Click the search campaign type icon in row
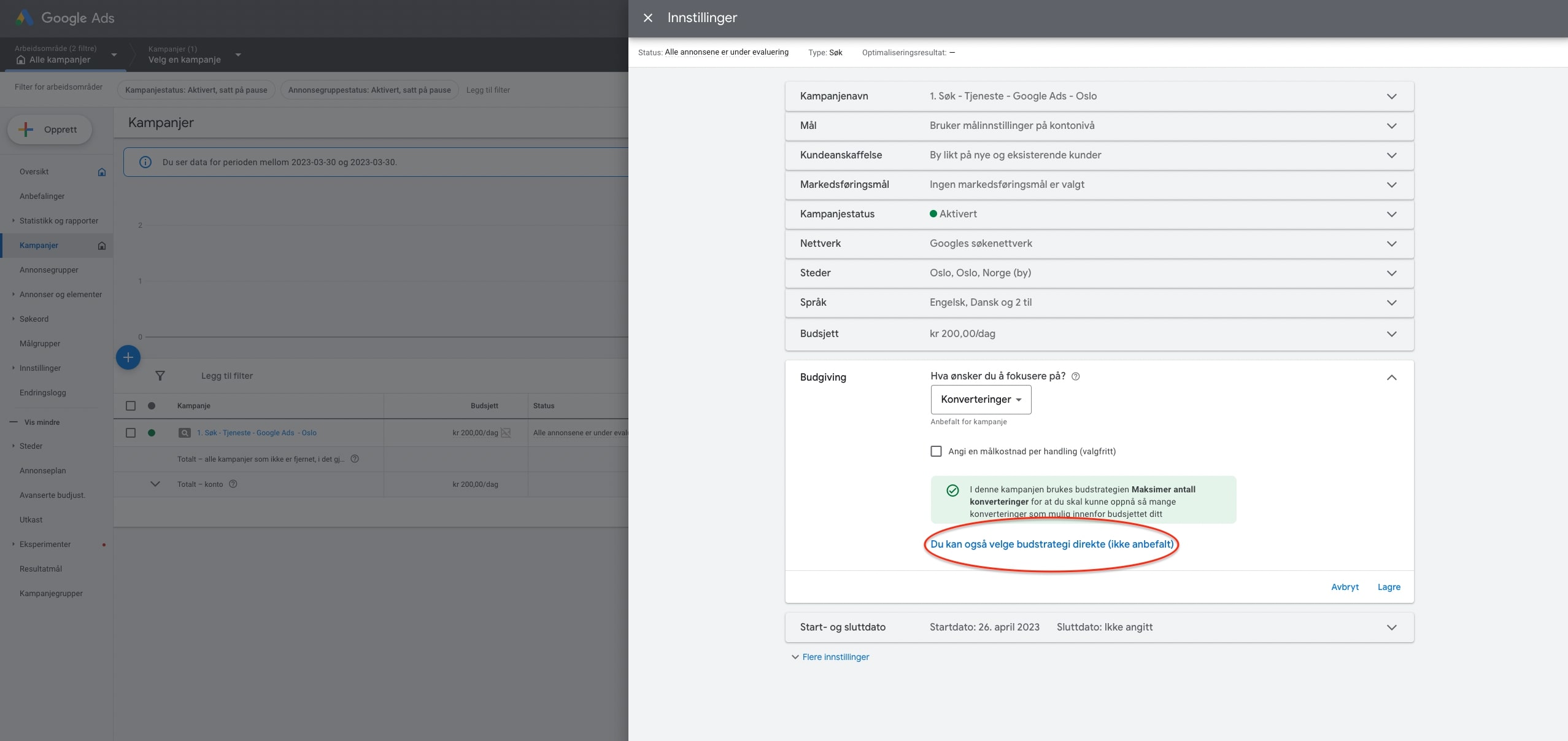 point(184,433)
